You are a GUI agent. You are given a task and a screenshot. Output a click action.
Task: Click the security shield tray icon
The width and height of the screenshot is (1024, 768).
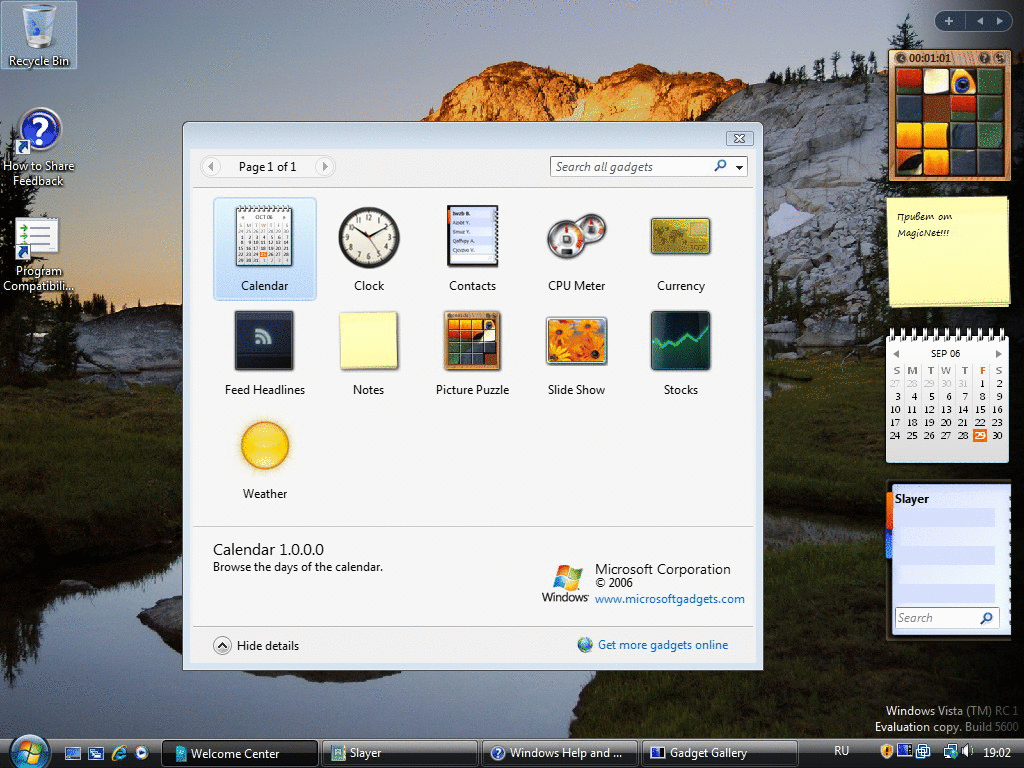coord(887,752)
